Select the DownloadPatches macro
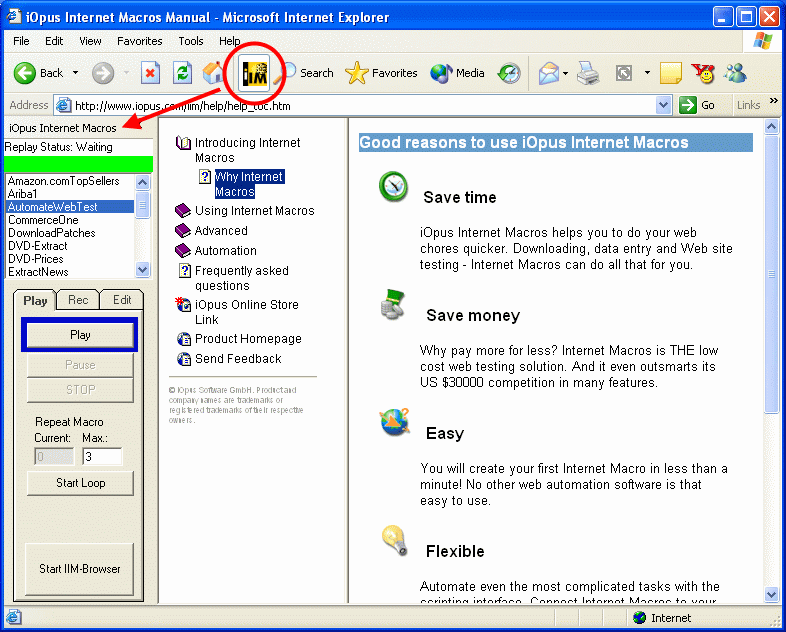This screenshot has width=786, height=632. pos(70,233)
